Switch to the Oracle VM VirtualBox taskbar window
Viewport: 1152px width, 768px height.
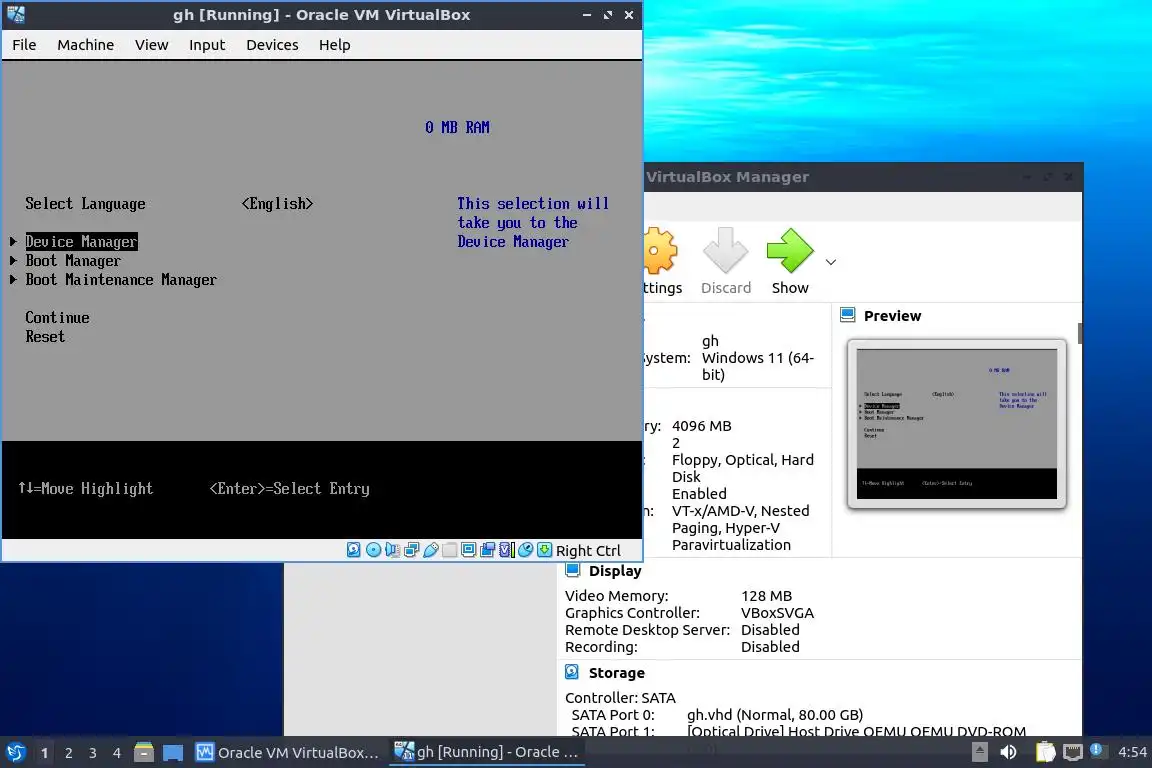[x=287, y=753]
